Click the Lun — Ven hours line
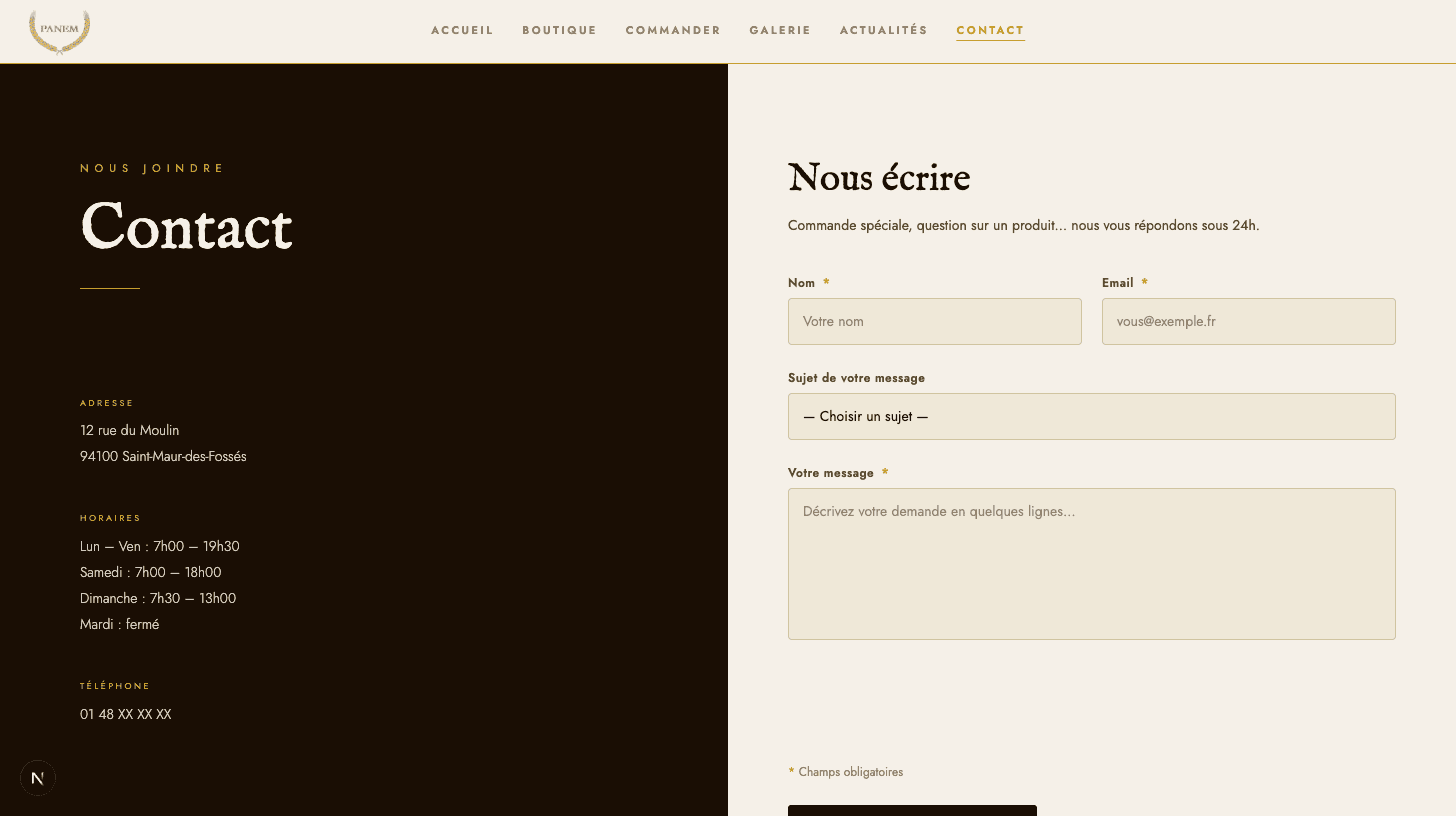Image resolution: width=1456 pixels, height=816 pixels. (160, 546)
